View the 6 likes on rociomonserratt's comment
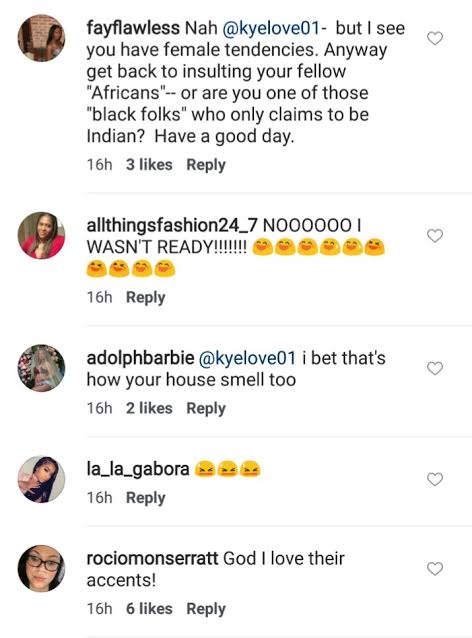 pos(149,609)
